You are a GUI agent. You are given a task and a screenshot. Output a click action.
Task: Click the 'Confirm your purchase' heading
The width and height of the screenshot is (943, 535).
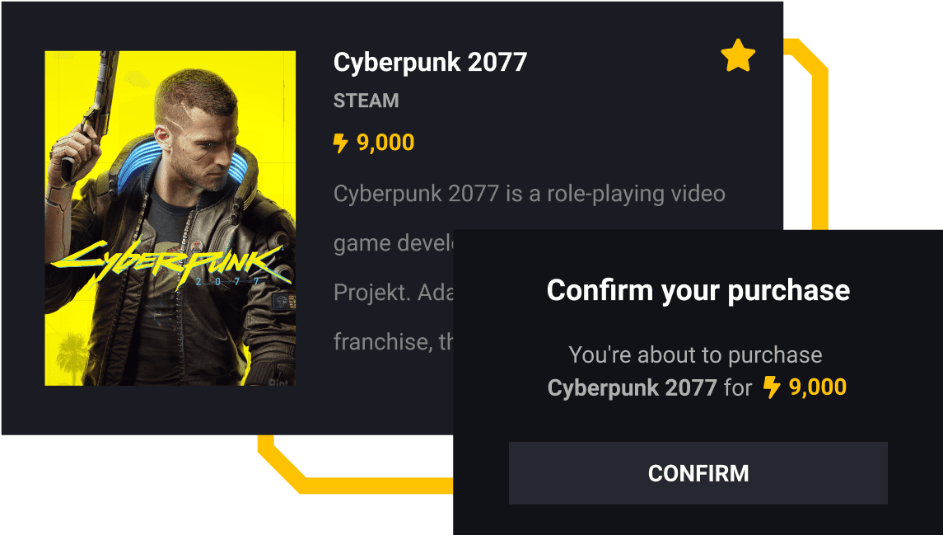698,291
